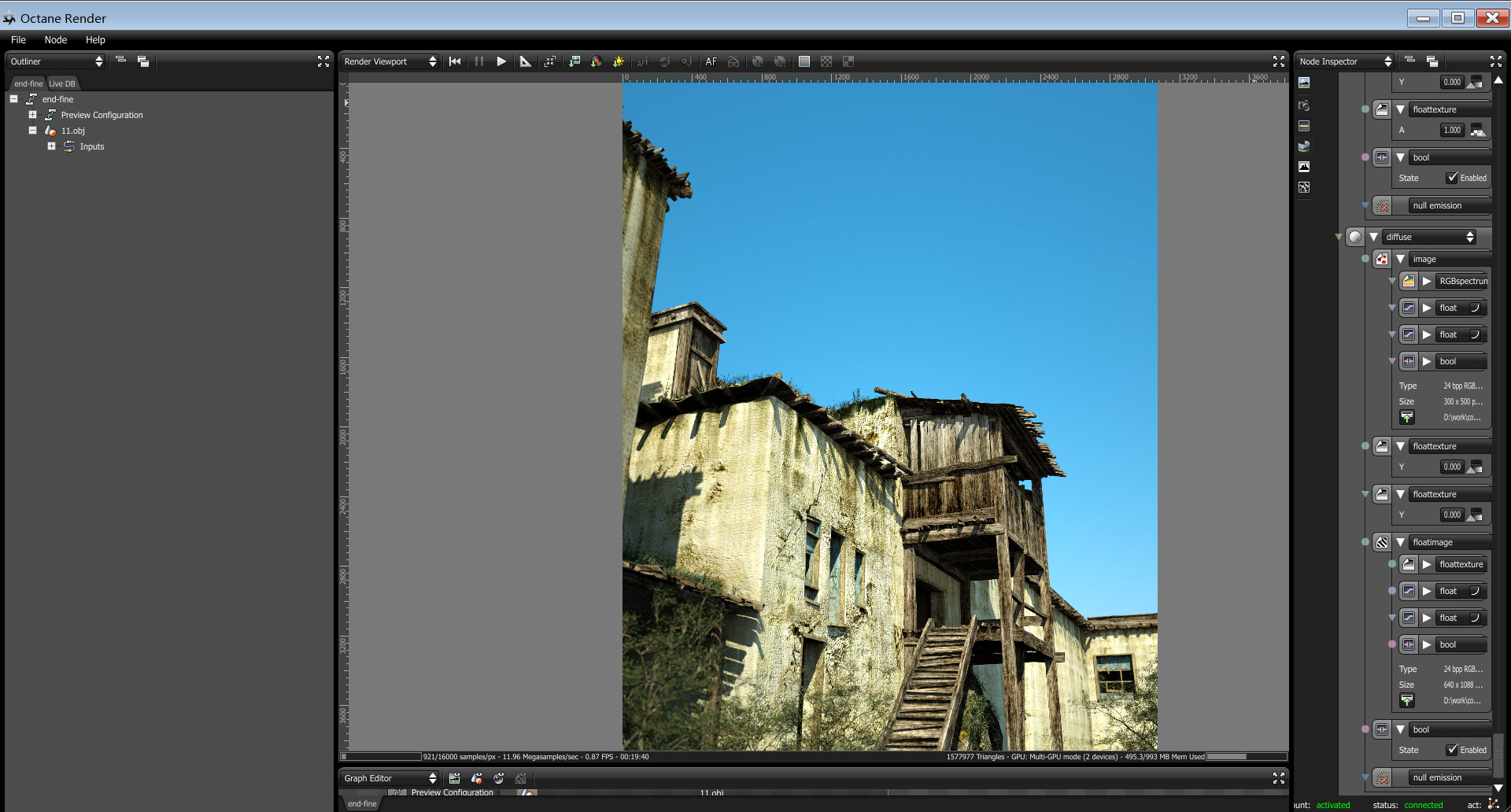Click the last four-square viewport toolbar icon
The width and height of the screenshot is (1511, 812).
click(x=848, y=61)
